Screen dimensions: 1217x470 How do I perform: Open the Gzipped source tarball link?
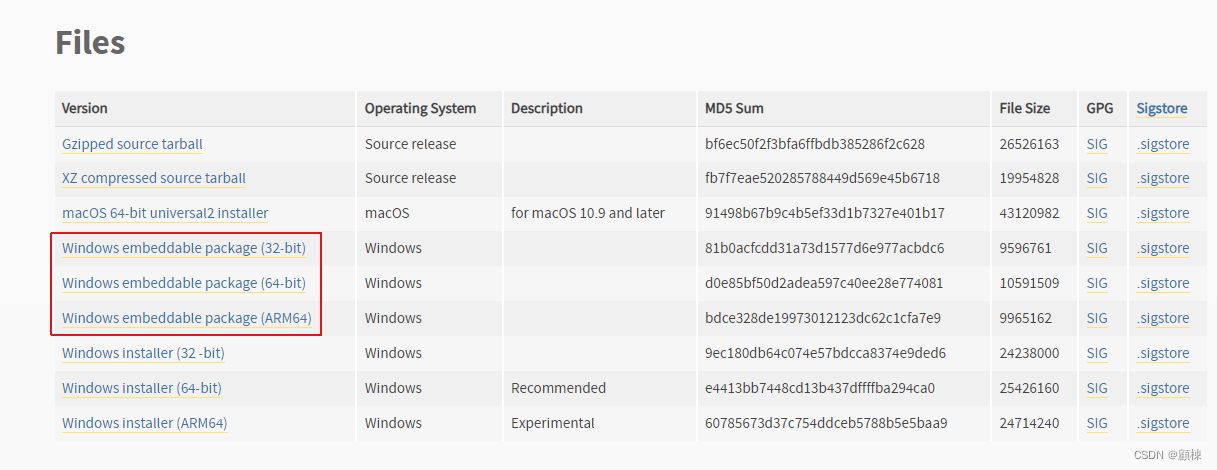[x=132, y=144]
